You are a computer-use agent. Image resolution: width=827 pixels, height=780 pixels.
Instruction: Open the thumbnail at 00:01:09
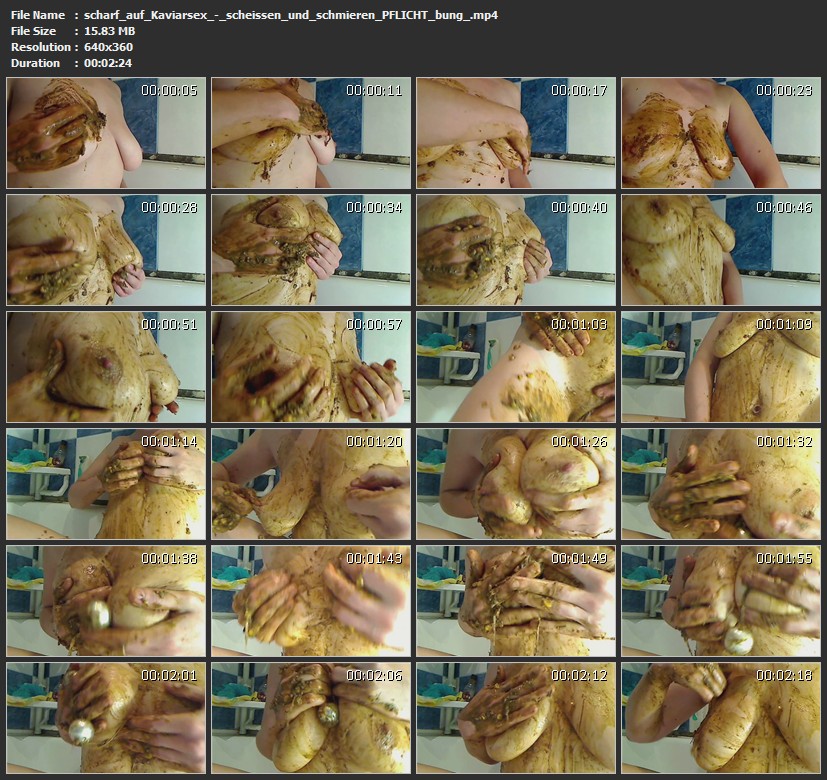tap(720, 367)
